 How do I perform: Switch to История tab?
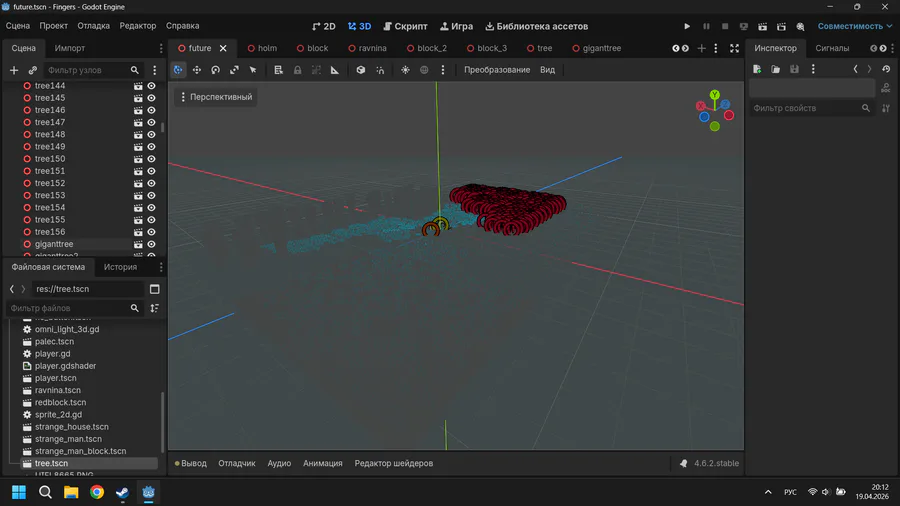tap(120, 267)
